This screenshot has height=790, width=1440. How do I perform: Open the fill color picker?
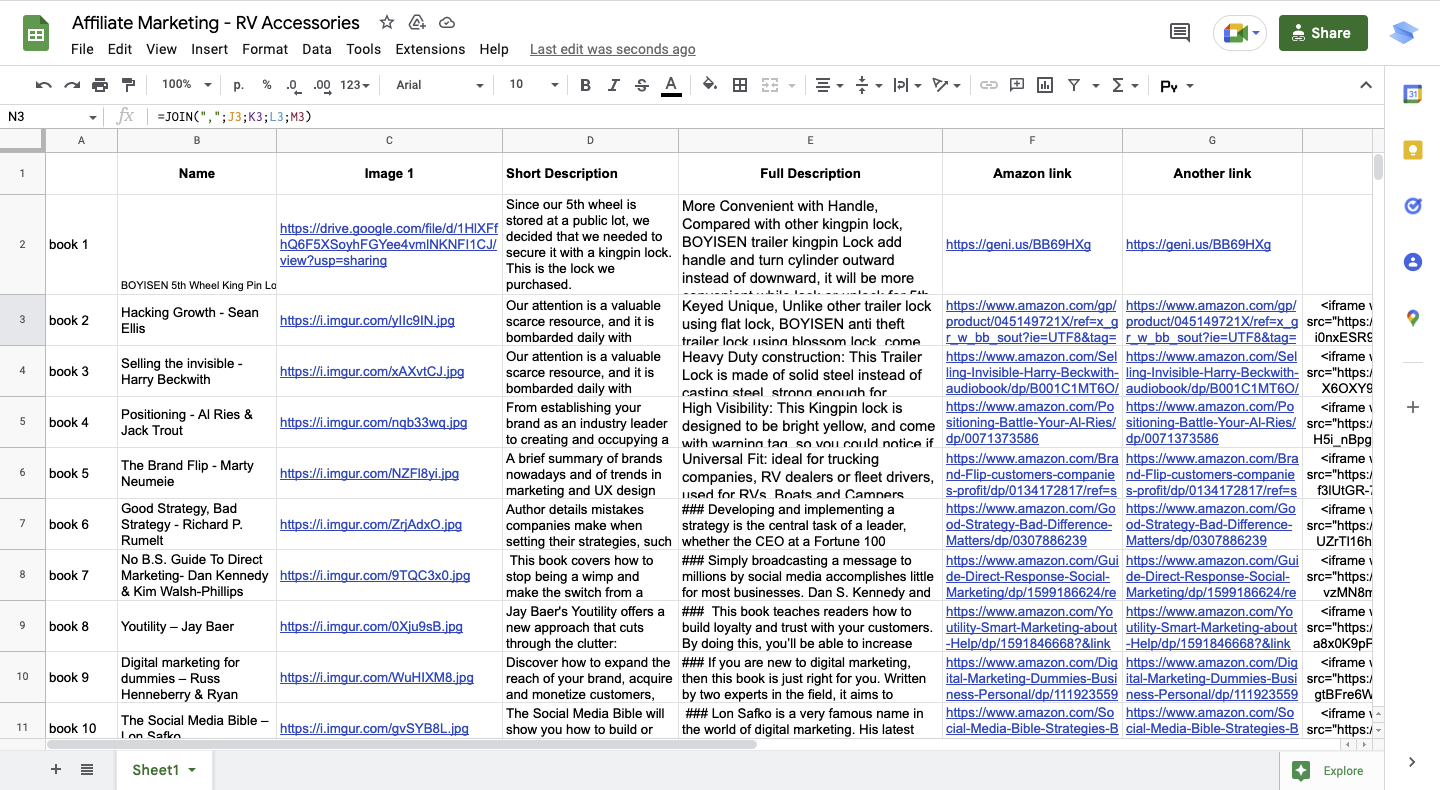tap(710, 85)
